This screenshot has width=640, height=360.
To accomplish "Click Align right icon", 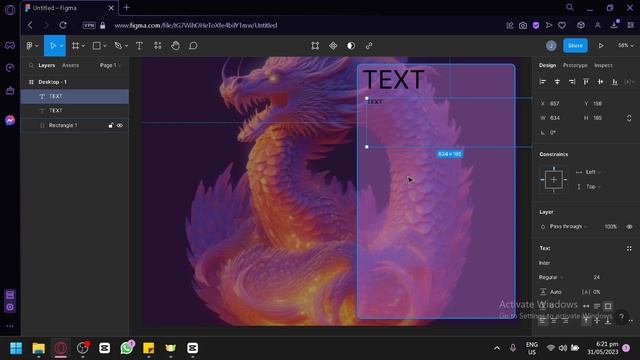I will (572, 82).
